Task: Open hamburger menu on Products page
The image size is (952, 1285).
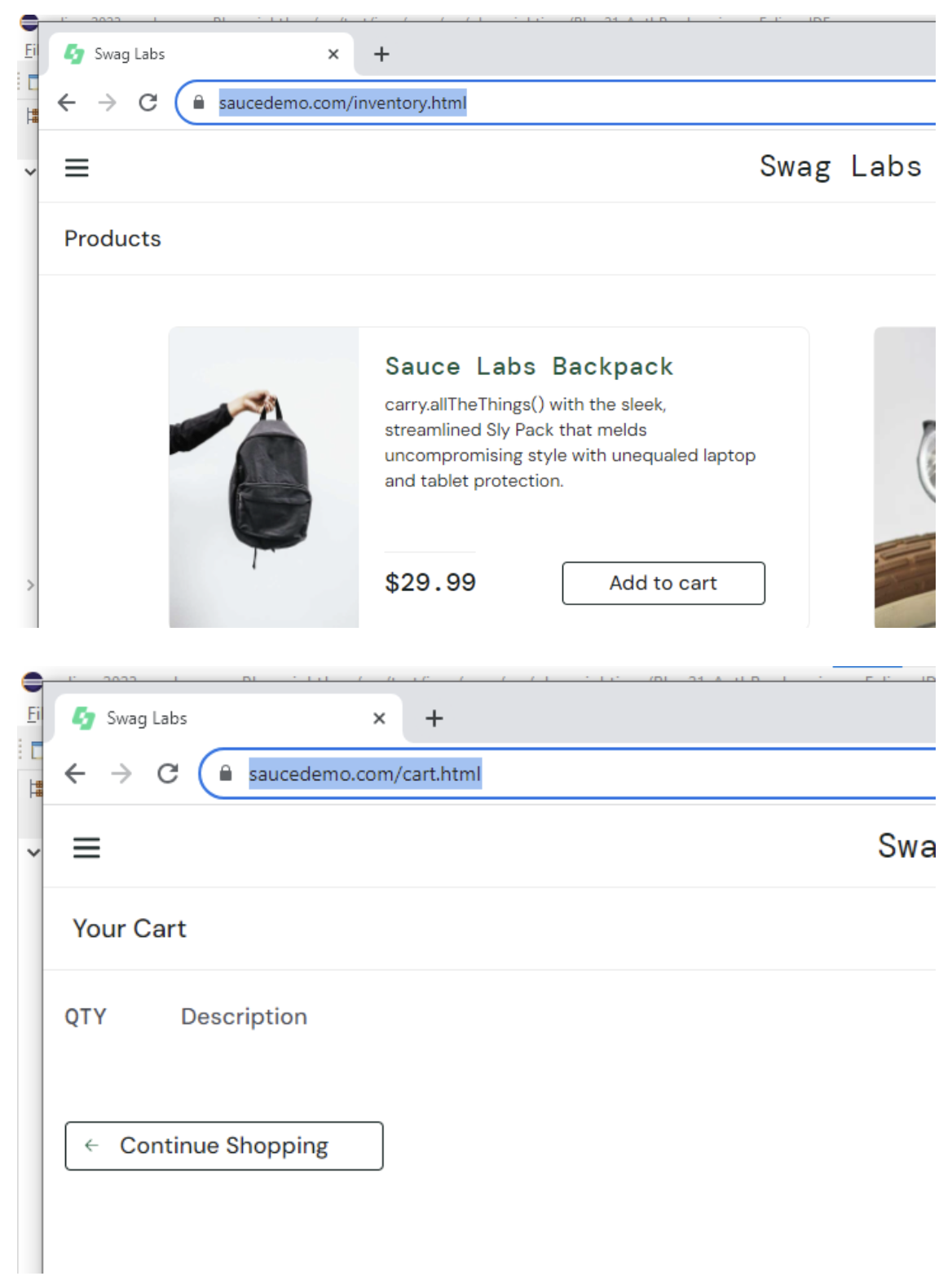Action: [77, 168]
